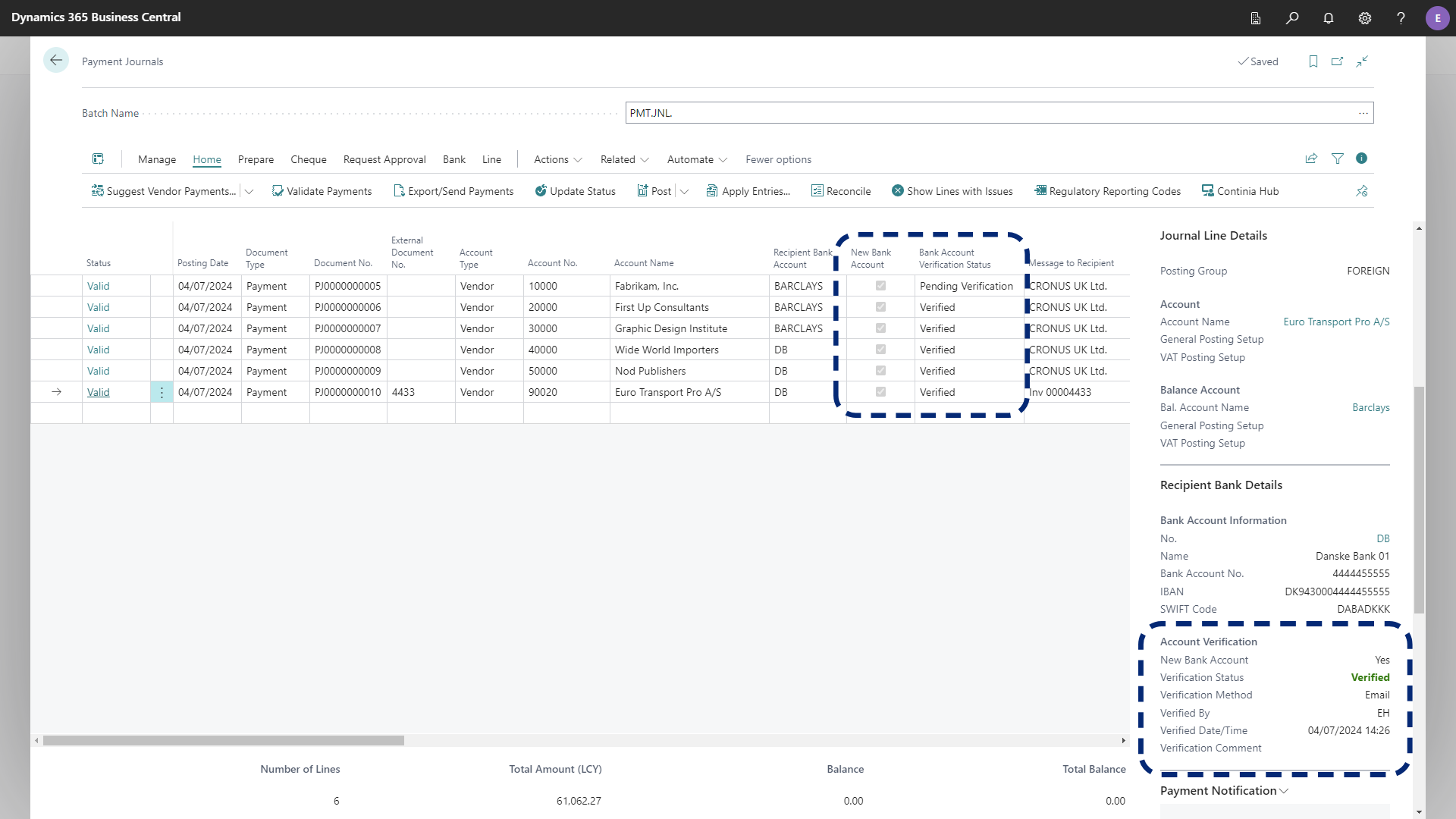Click Validate Payments
The height and width of the screenshot is (819, 1456).
click(322, 191)
